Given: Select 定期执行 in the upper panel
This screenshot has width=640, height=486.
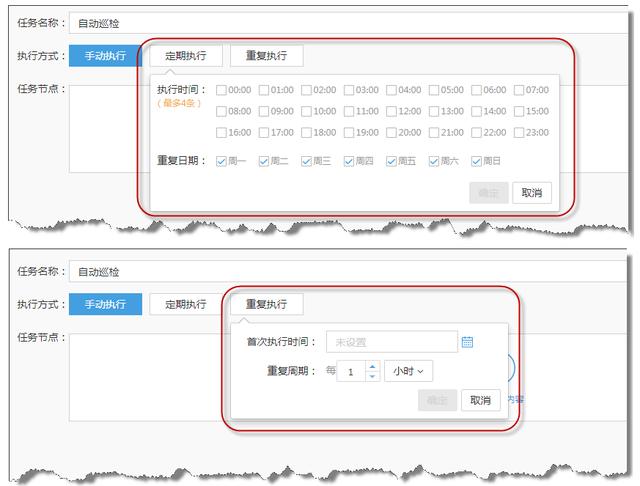Looking at the screenshot, I should click(x=186, y=55).
